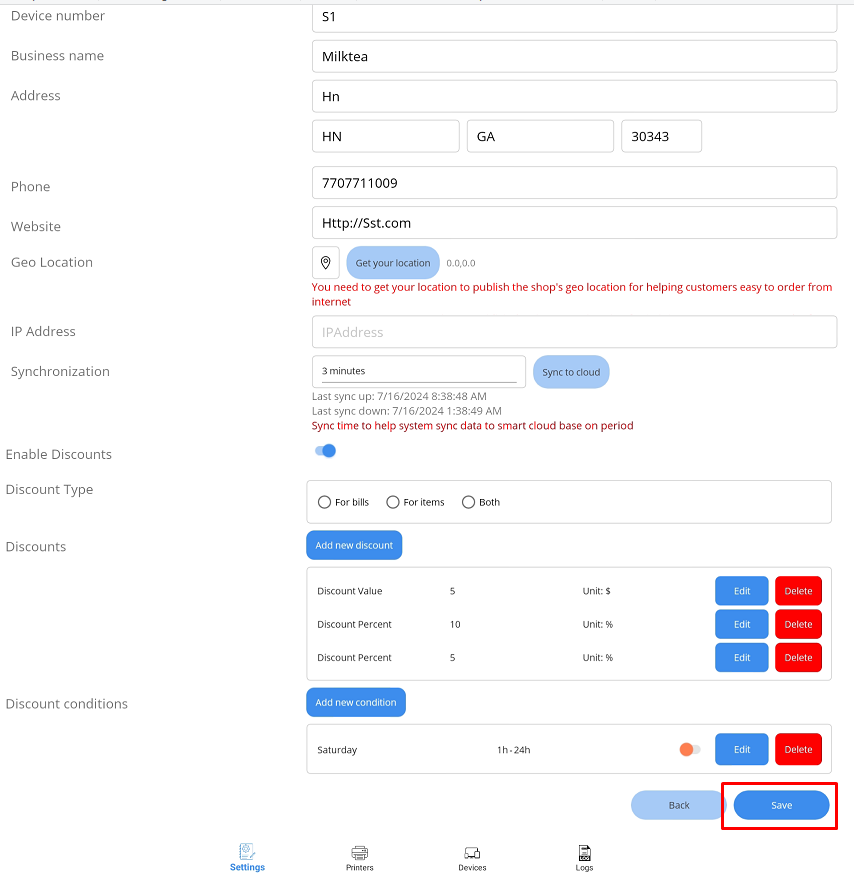This screenshot has height=880, width=854.
Task: Add a new discount condition
Action: [356, 702]
